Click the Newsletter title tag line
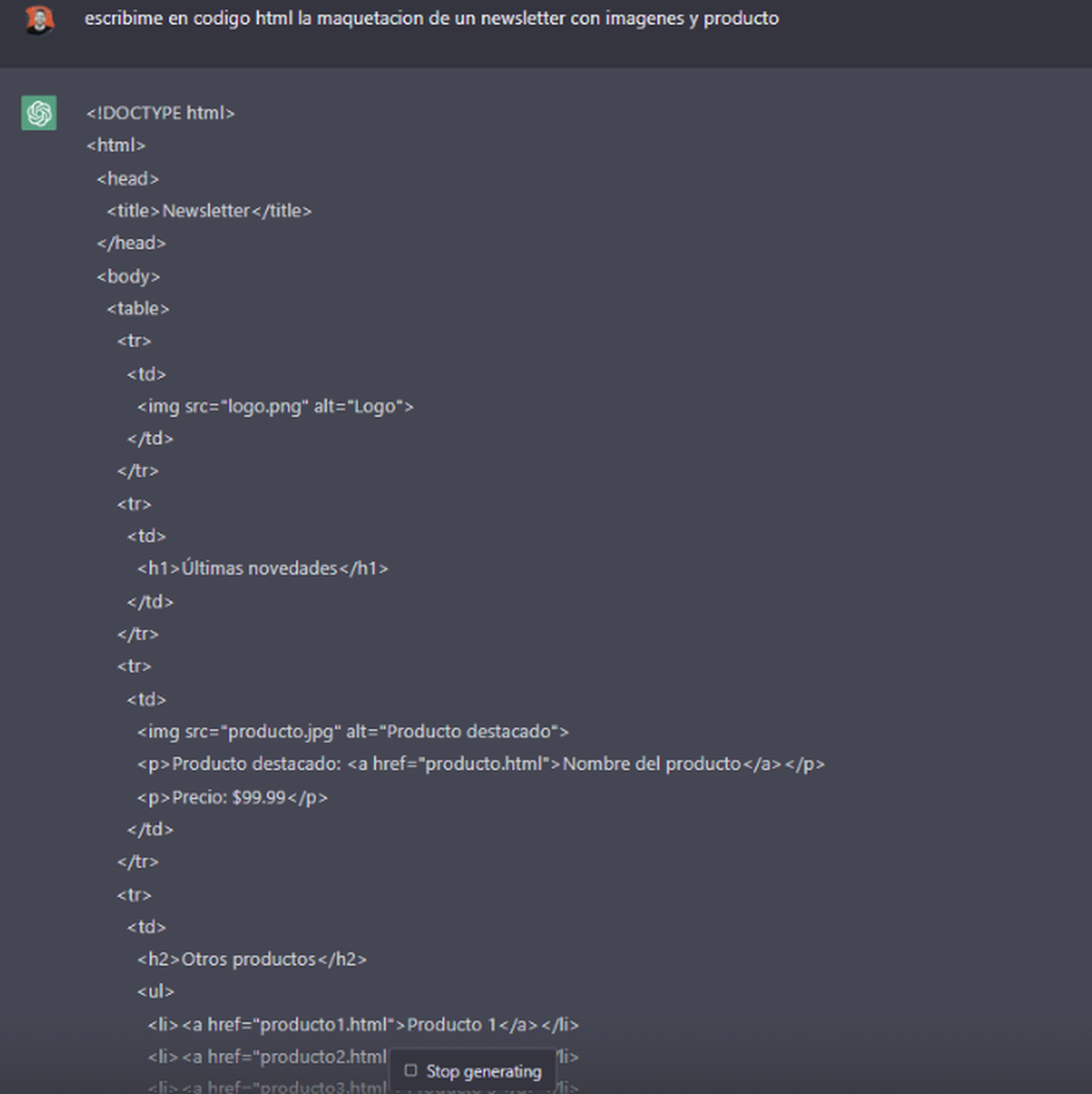The height and width of the screenshot is (1094, 1092). [209, 211]
